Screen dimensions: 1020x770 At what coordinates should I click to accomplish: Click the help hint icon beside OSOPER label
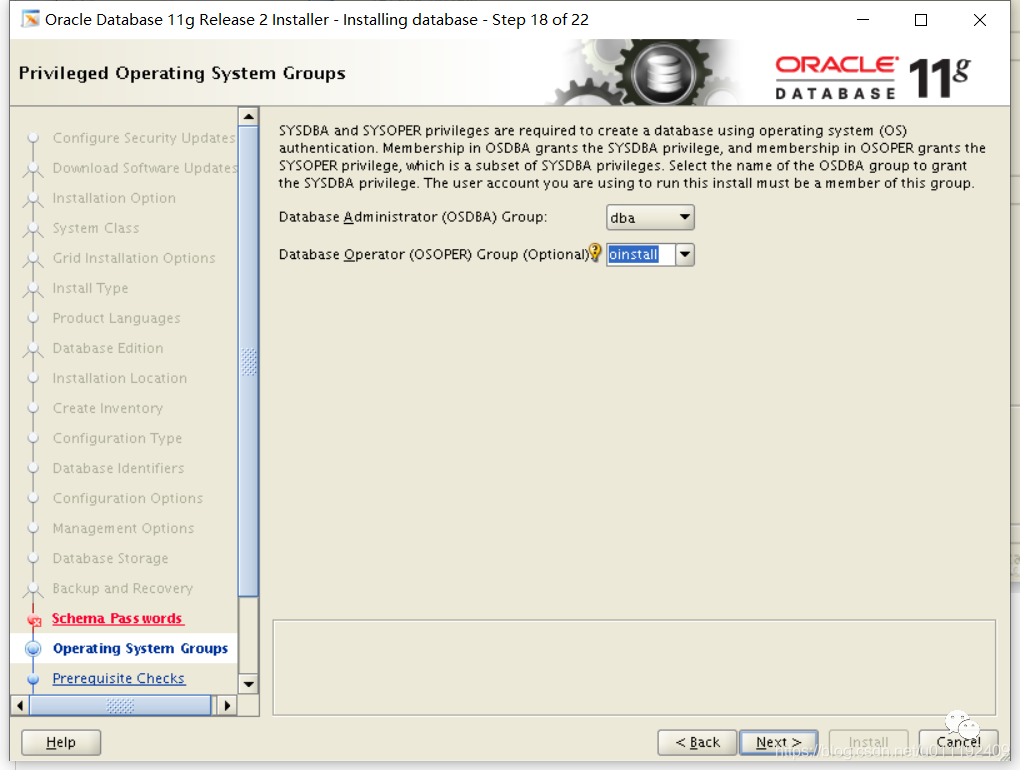595,252
